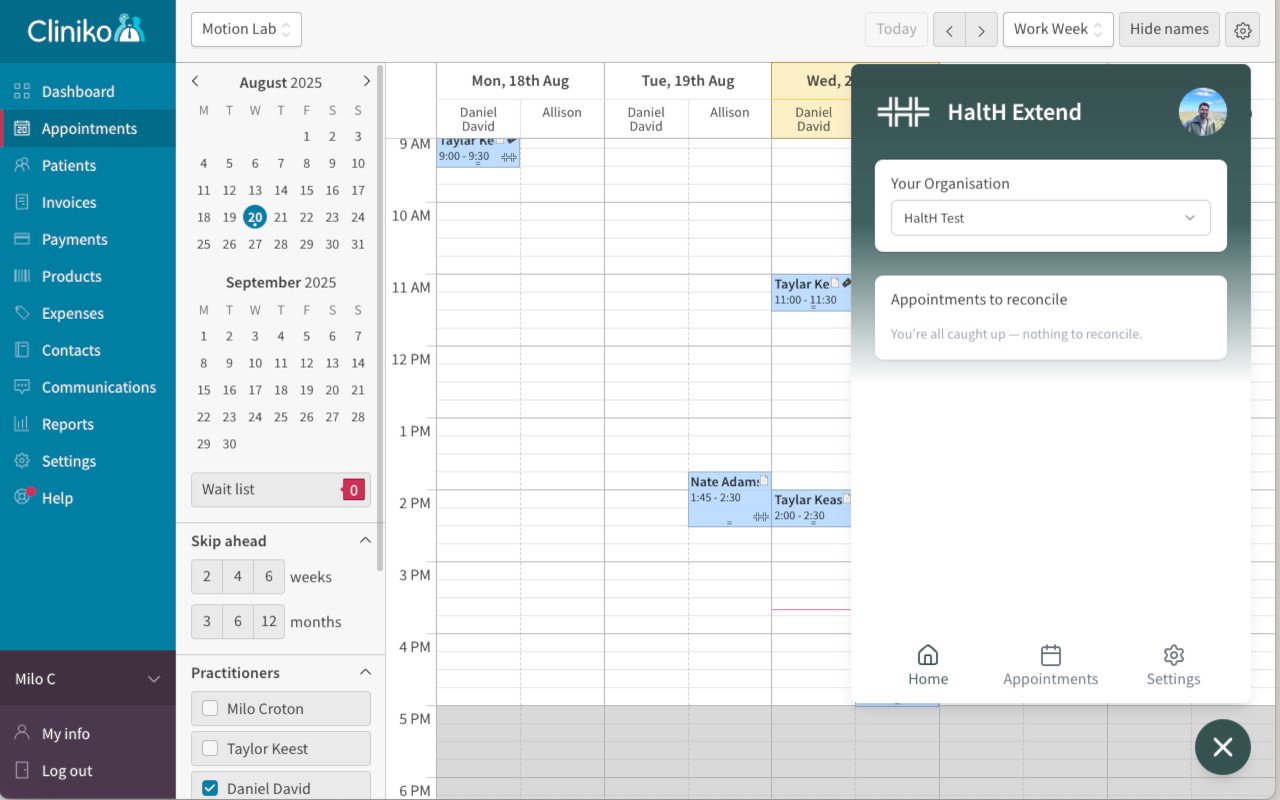
Task: Click the Communications chat icon
Action: (x=22, y=387)
